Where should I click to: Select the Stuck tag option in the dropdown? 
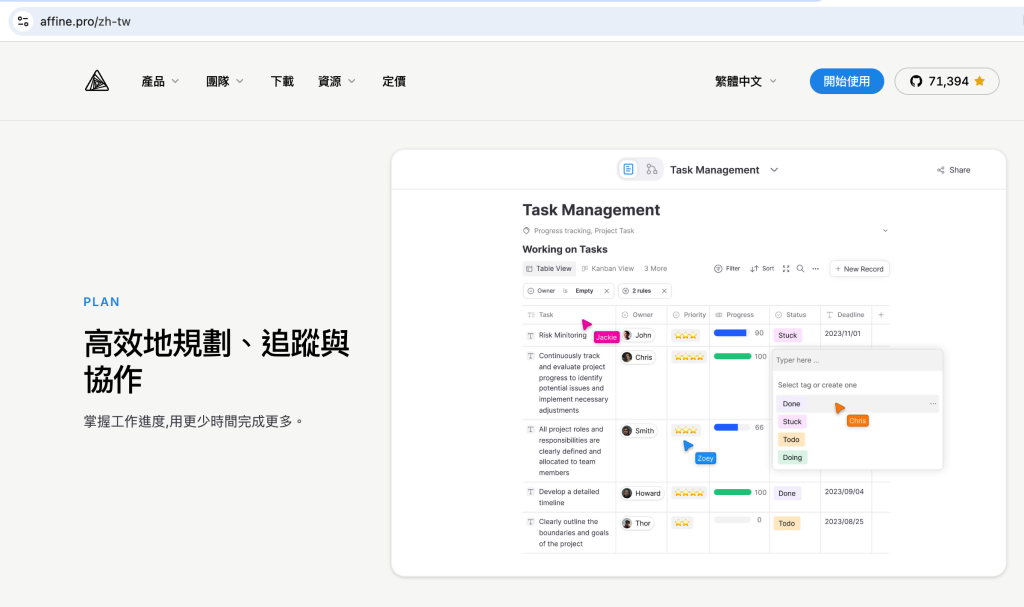coord(792,421)
